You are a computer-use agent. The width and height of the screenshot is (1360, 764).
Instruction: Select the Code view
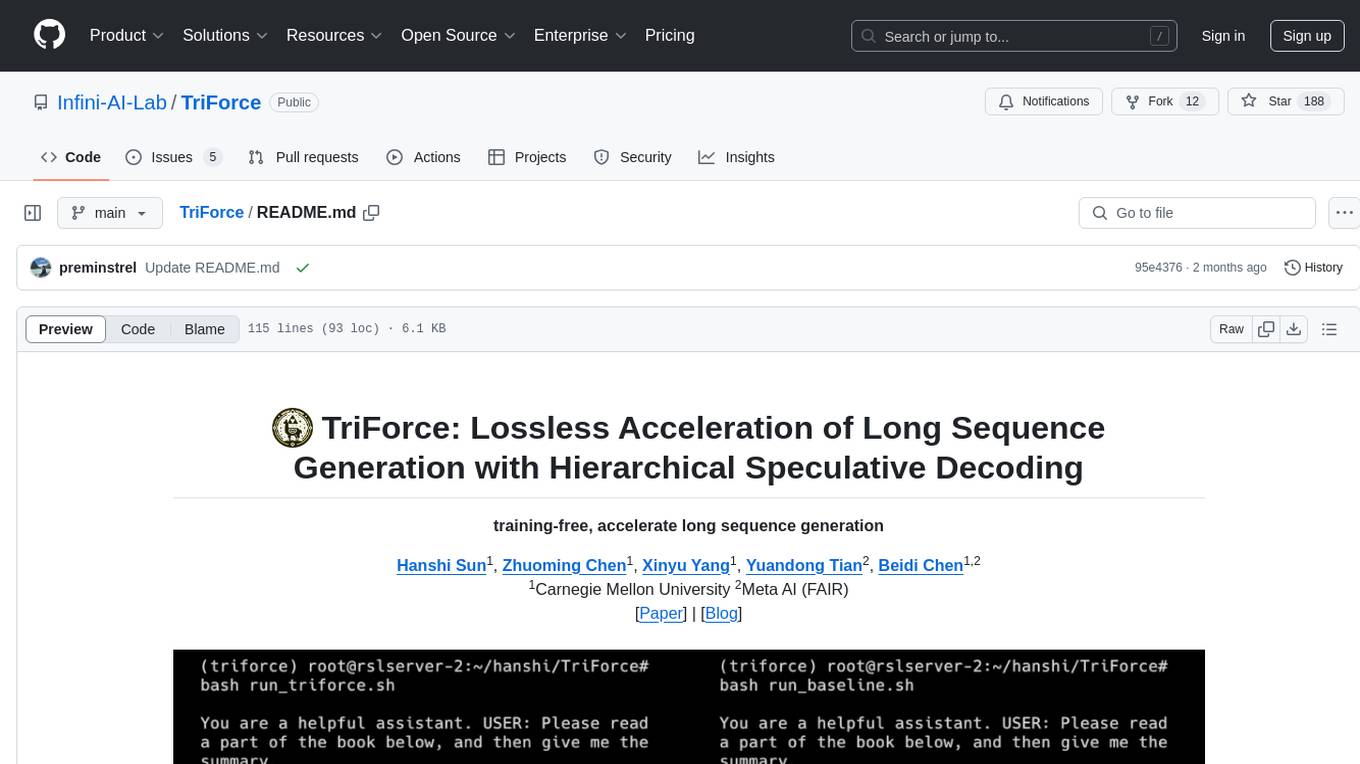[138, 329]
